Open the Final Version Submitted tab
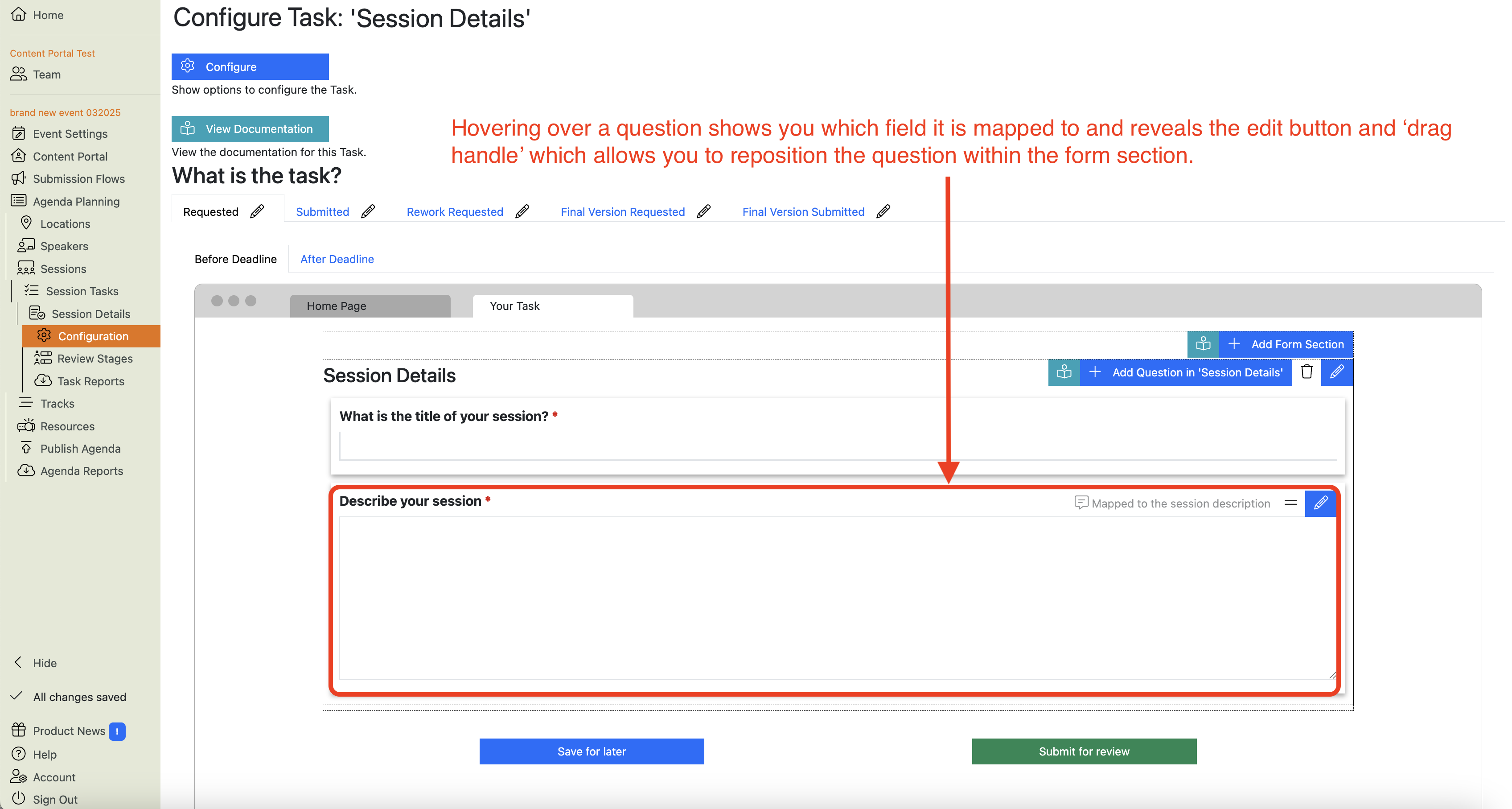The height and width of the screenshot is (809, 1512). click(803, 212)
